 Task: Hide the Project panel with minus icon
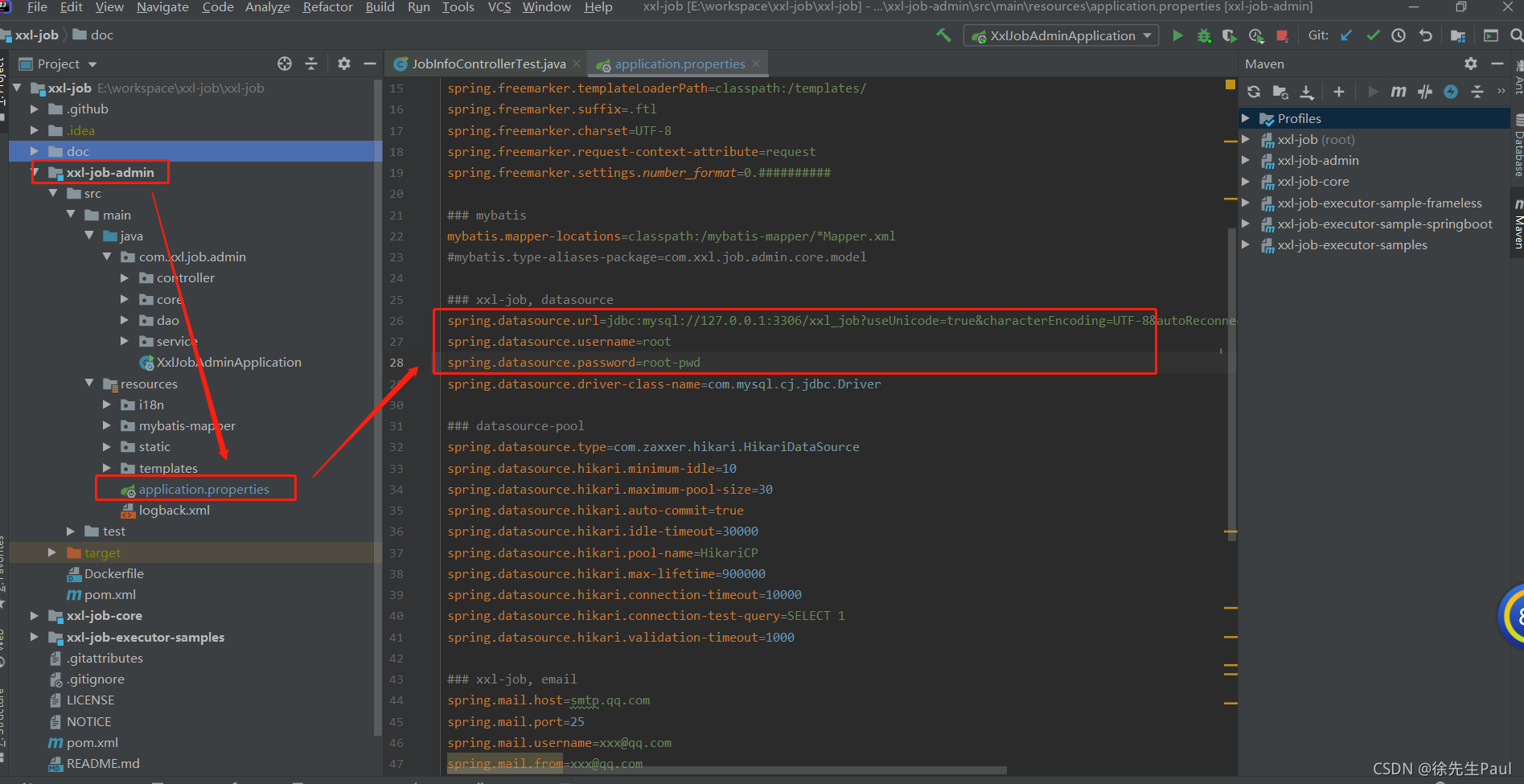[x=370, y=64]
